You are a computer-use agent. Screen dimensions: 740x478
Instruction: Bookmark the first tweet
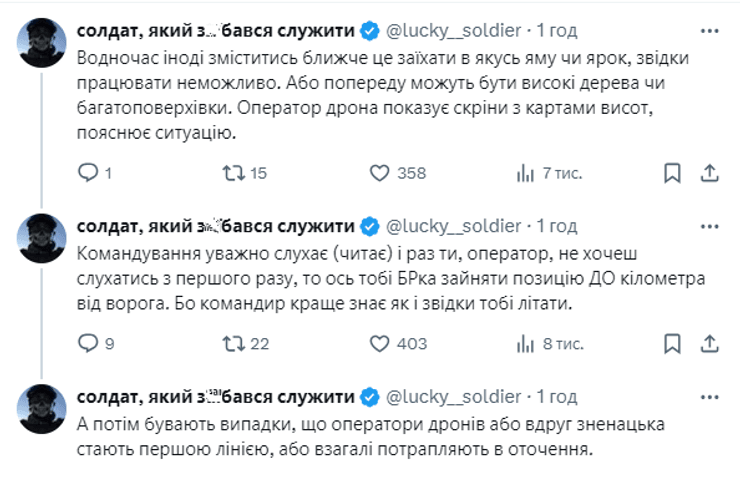click(x=669, y=173)
